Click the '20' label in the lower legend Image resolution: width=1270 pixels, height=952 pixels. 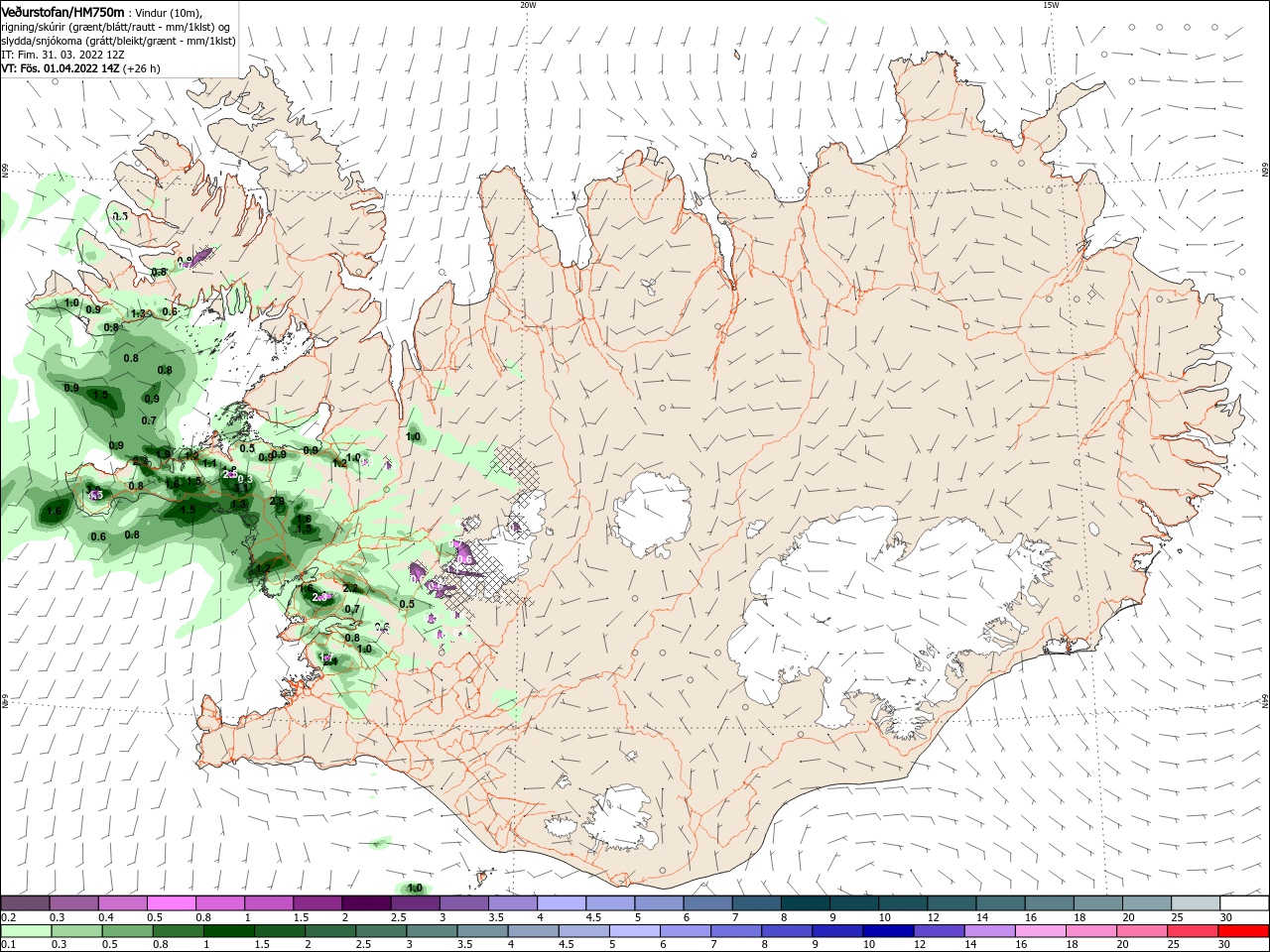1122,944
